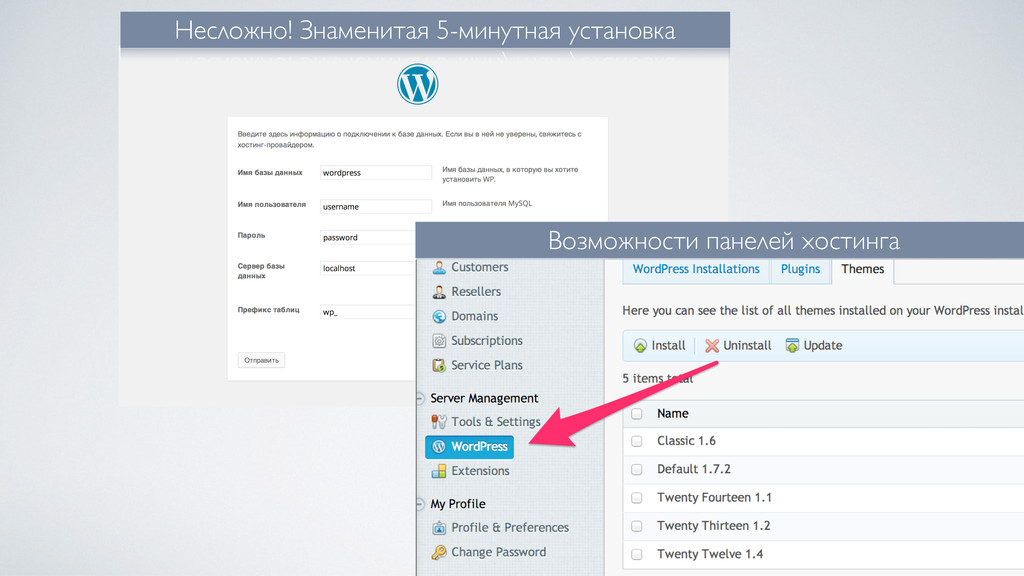The image size is (1024, 576).
Task: Click the Subscriptions sidebar icon
Action: pos(439,341)
